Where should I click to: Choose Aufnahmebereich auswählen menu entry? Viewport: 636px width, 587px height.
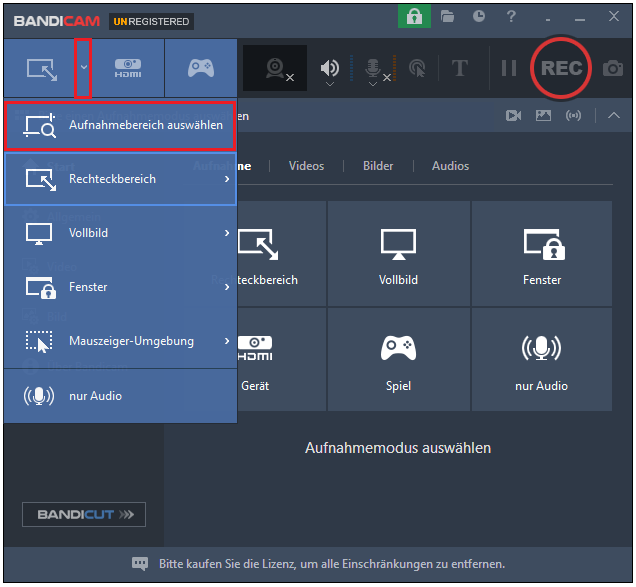pos(120,125)
